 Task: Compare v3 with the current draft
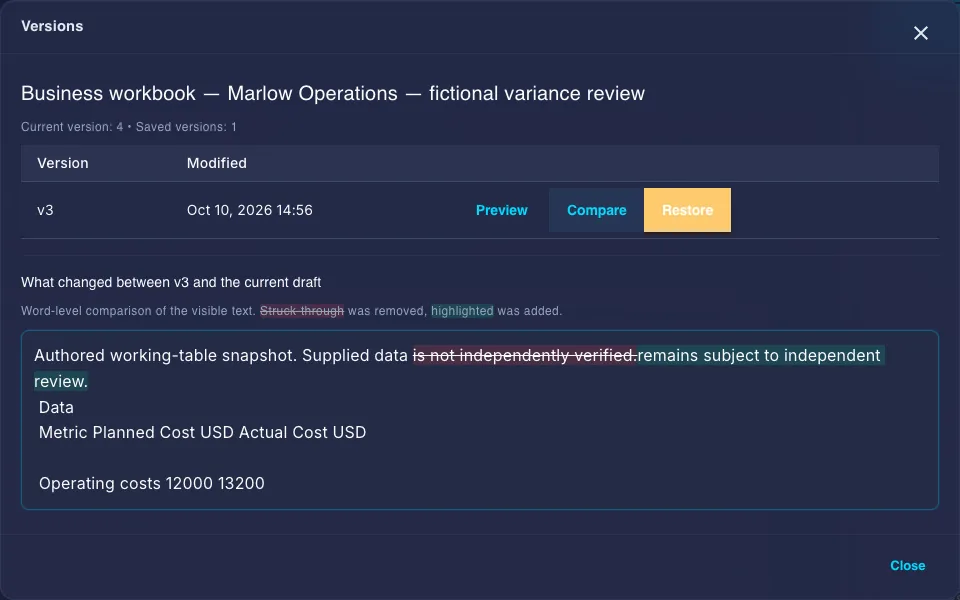tap(596, 210)
